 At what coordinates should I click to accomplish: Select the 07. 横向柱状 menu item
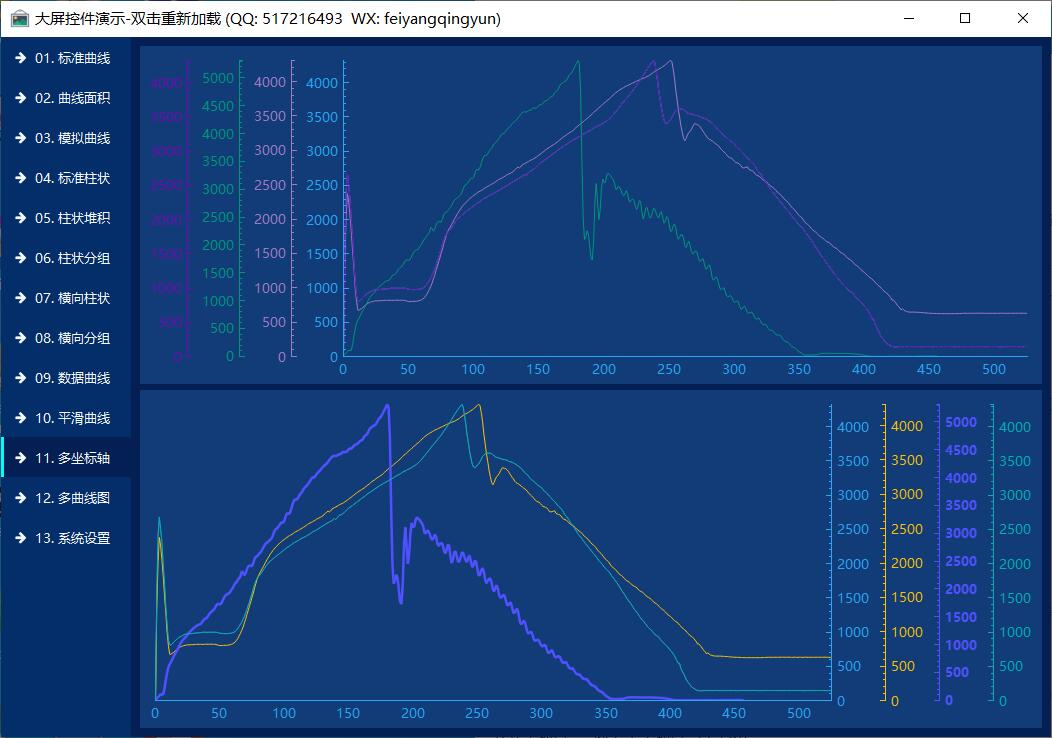click(72, 298)
